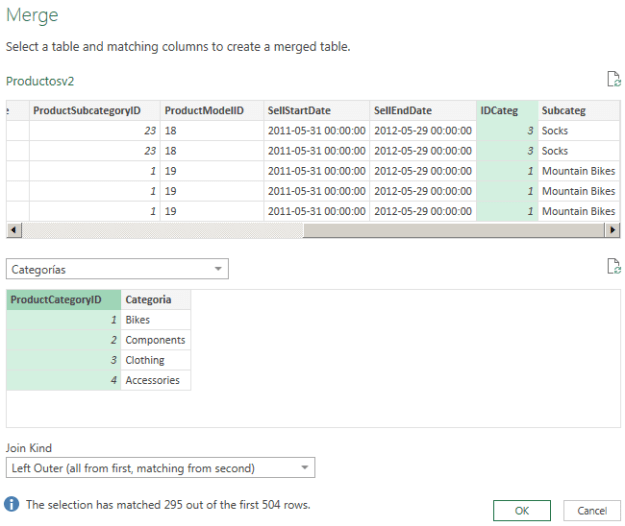Click the horizontal scrollbar right arrow

tap(613, 230)
